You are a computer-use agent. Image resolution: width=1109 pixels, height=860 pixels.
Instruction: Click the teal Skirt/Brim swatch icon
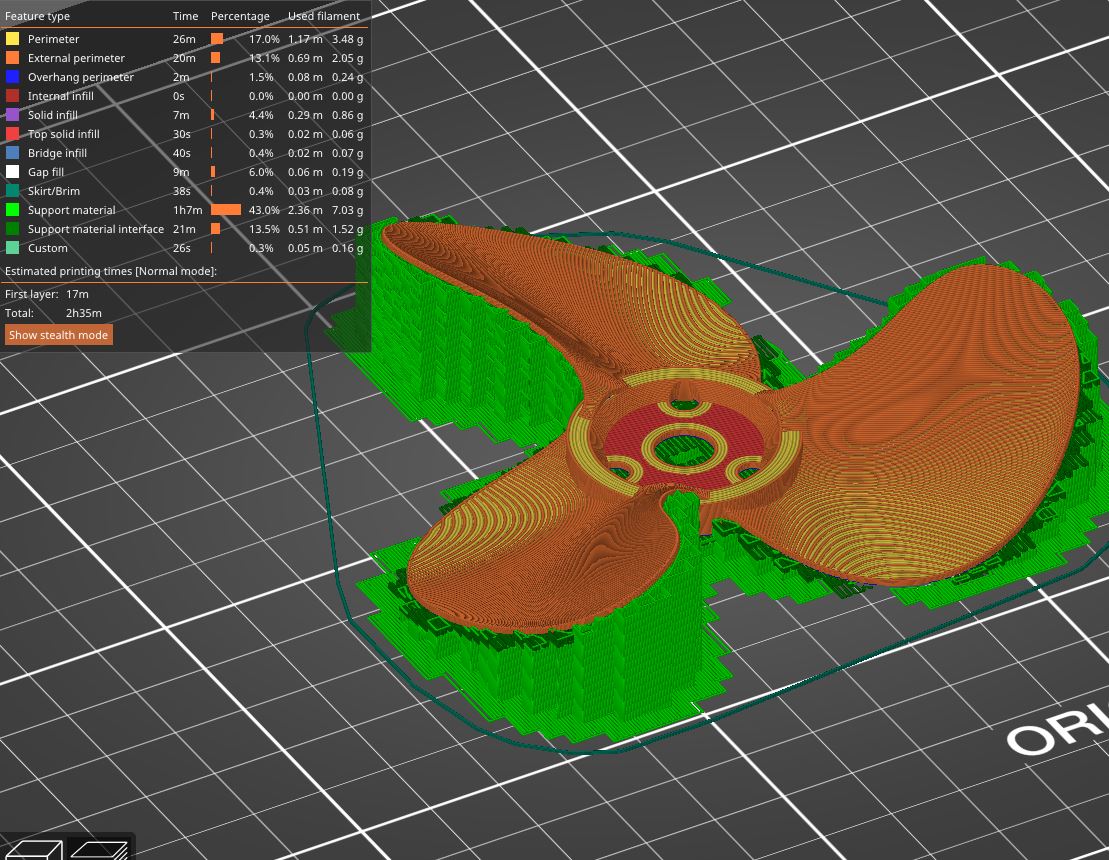coord(12,191)
